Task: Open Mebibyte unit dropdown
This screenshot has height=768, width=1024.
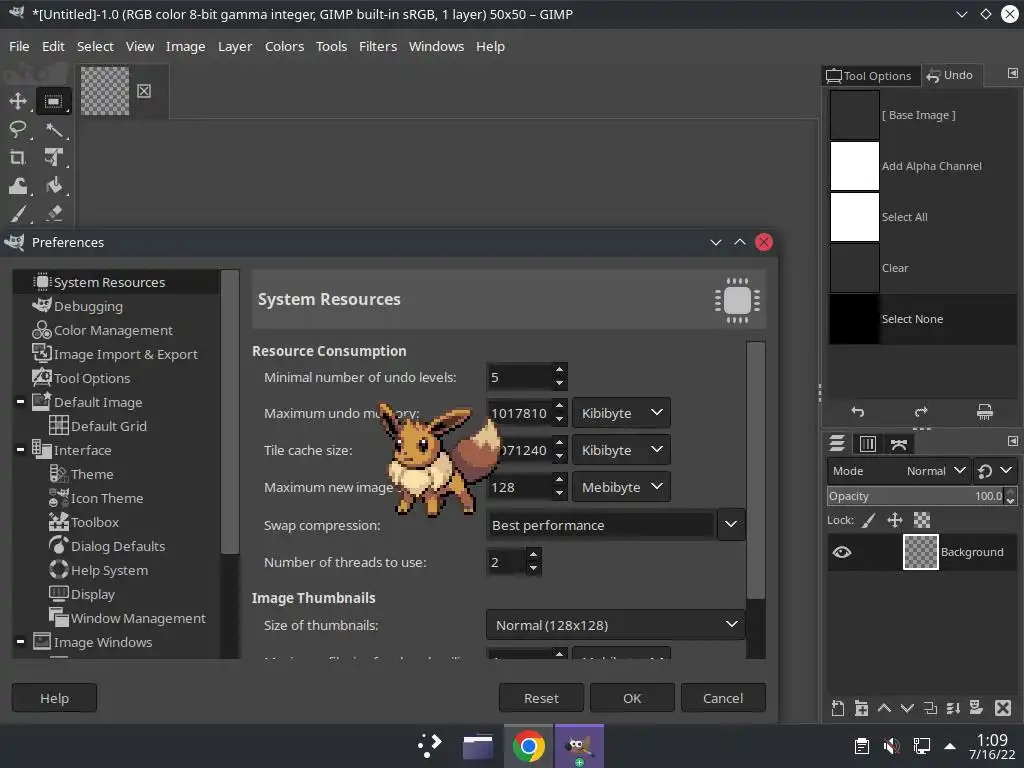Action: pos(621,487)
